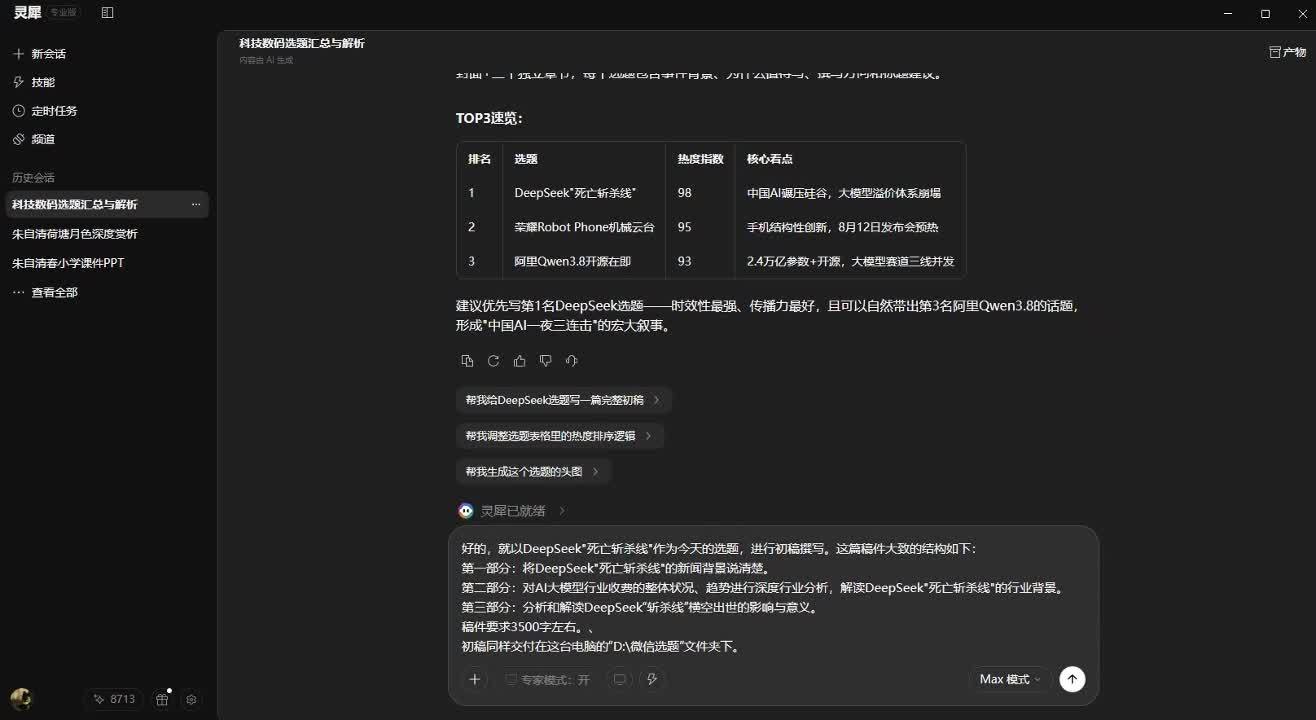The width and height of the screenshot is (1316, 720).
Task: Click cell 中国AI碾压硅谷，大模型溢价体系崩塌
Action: coord(844,193)
